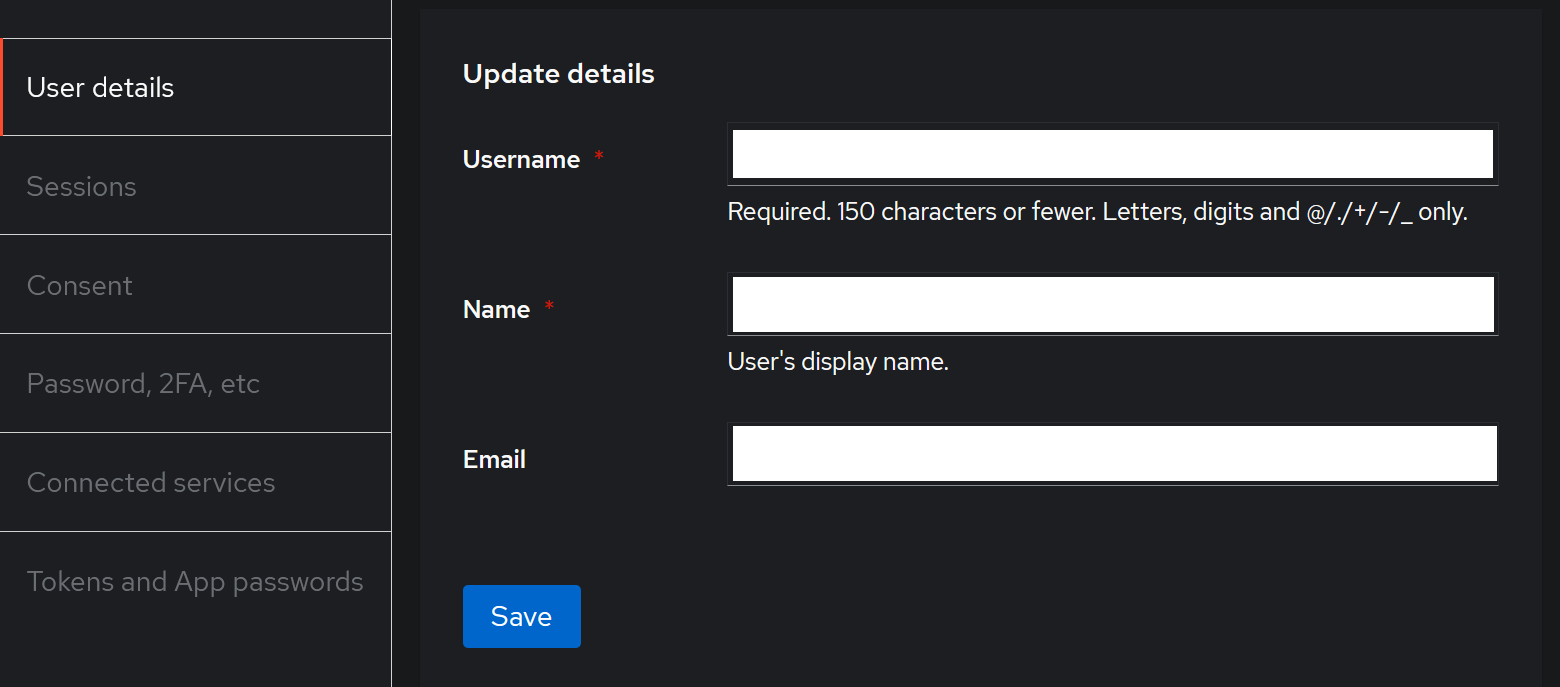Click into the Email input field
Viewport: 1560px width, 687px height.
[1113, 454]
